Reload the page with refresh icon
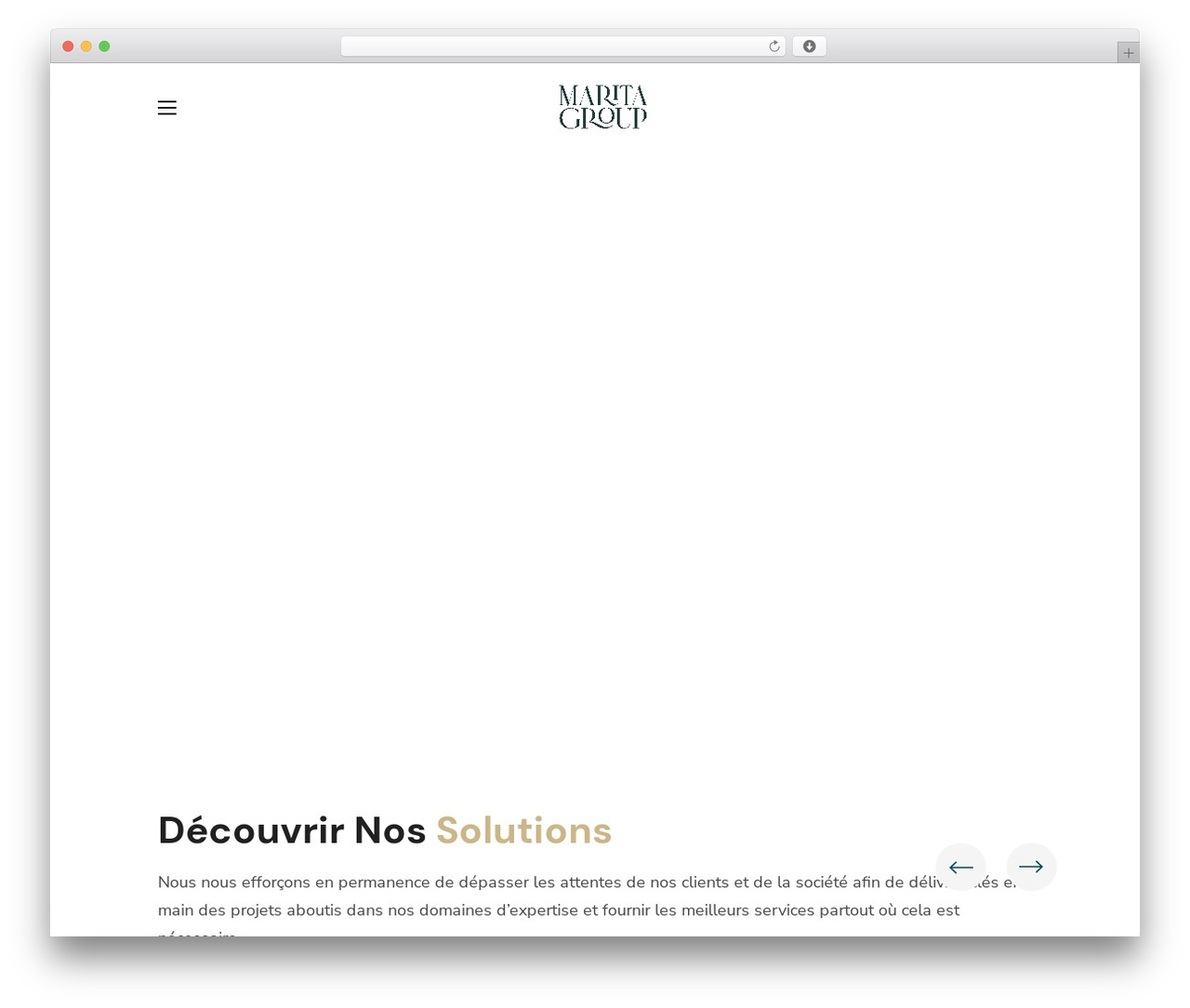This screenshot has width=1190, height=1008. (x=774, y=46)
